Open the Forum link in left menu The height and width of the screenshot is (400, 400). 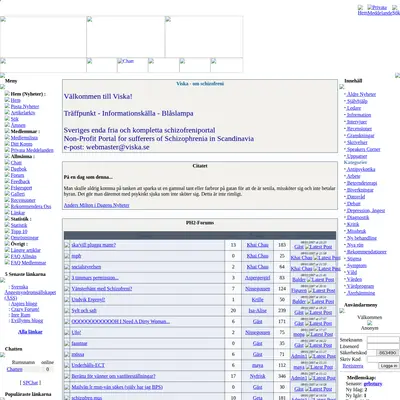pos(17,175)
